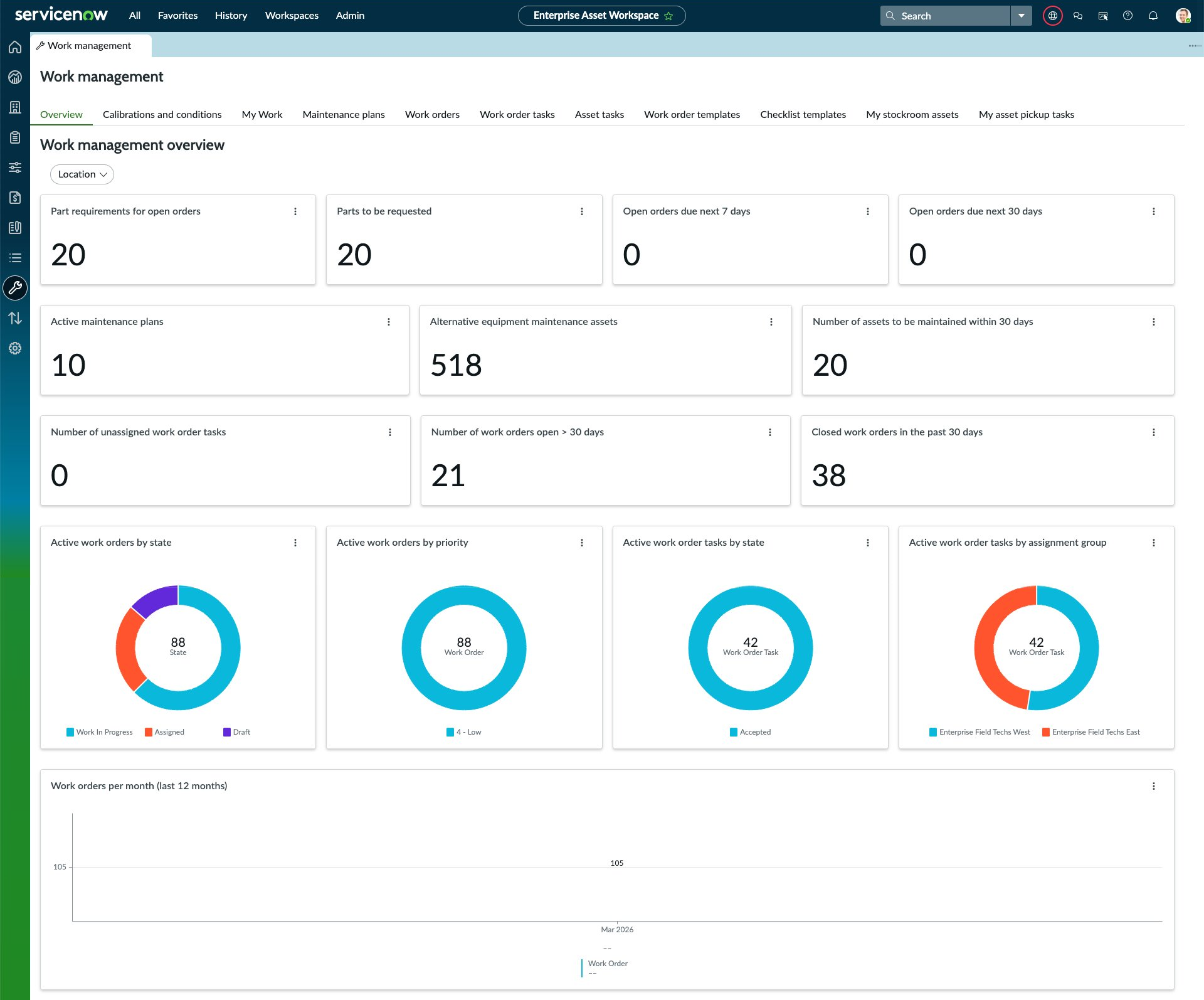Click the tab bar overflow ellipsis

(1195, 46)
